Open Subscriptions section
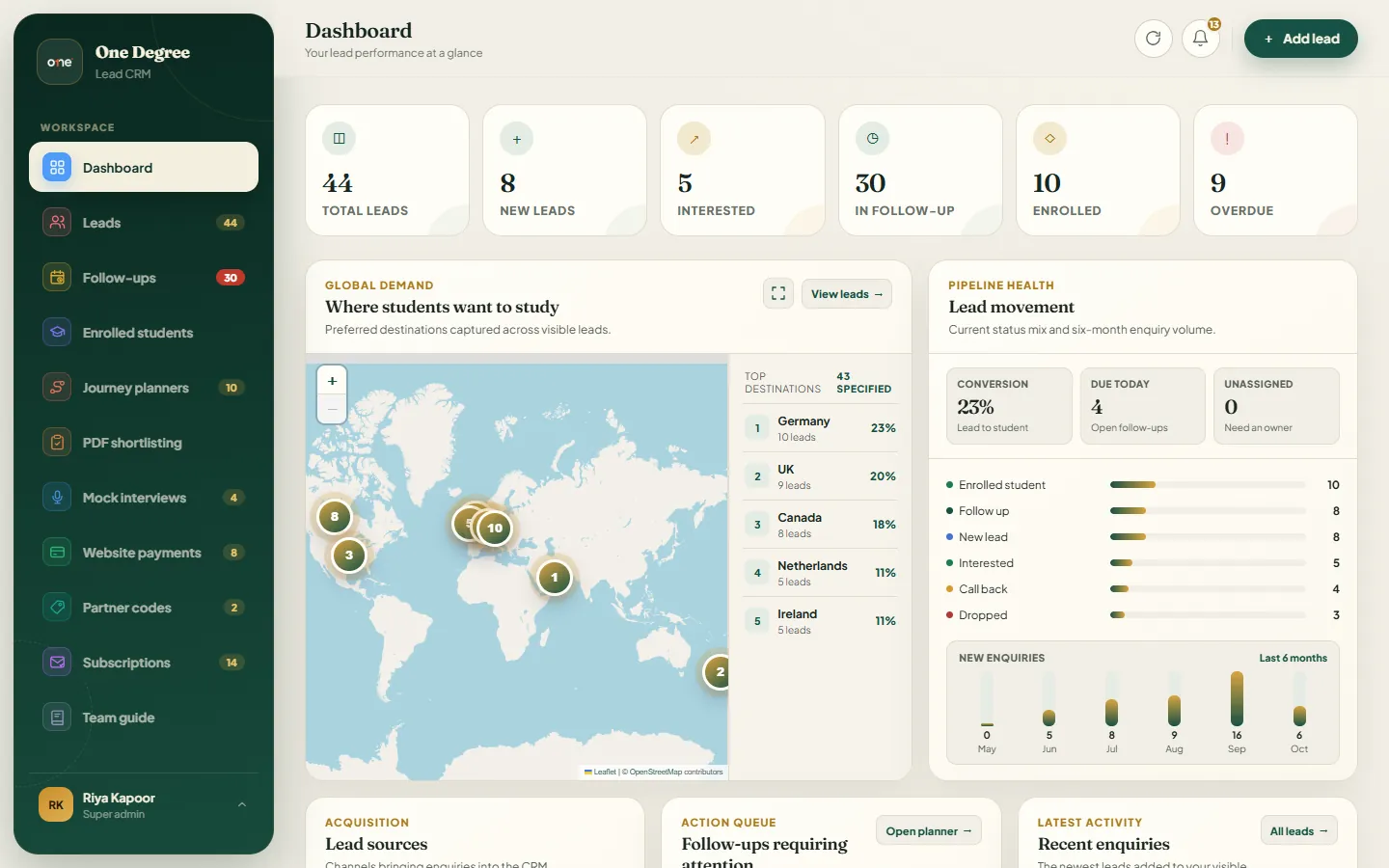The height and width of the screenshot is (868, 1389). coord(144,662)
